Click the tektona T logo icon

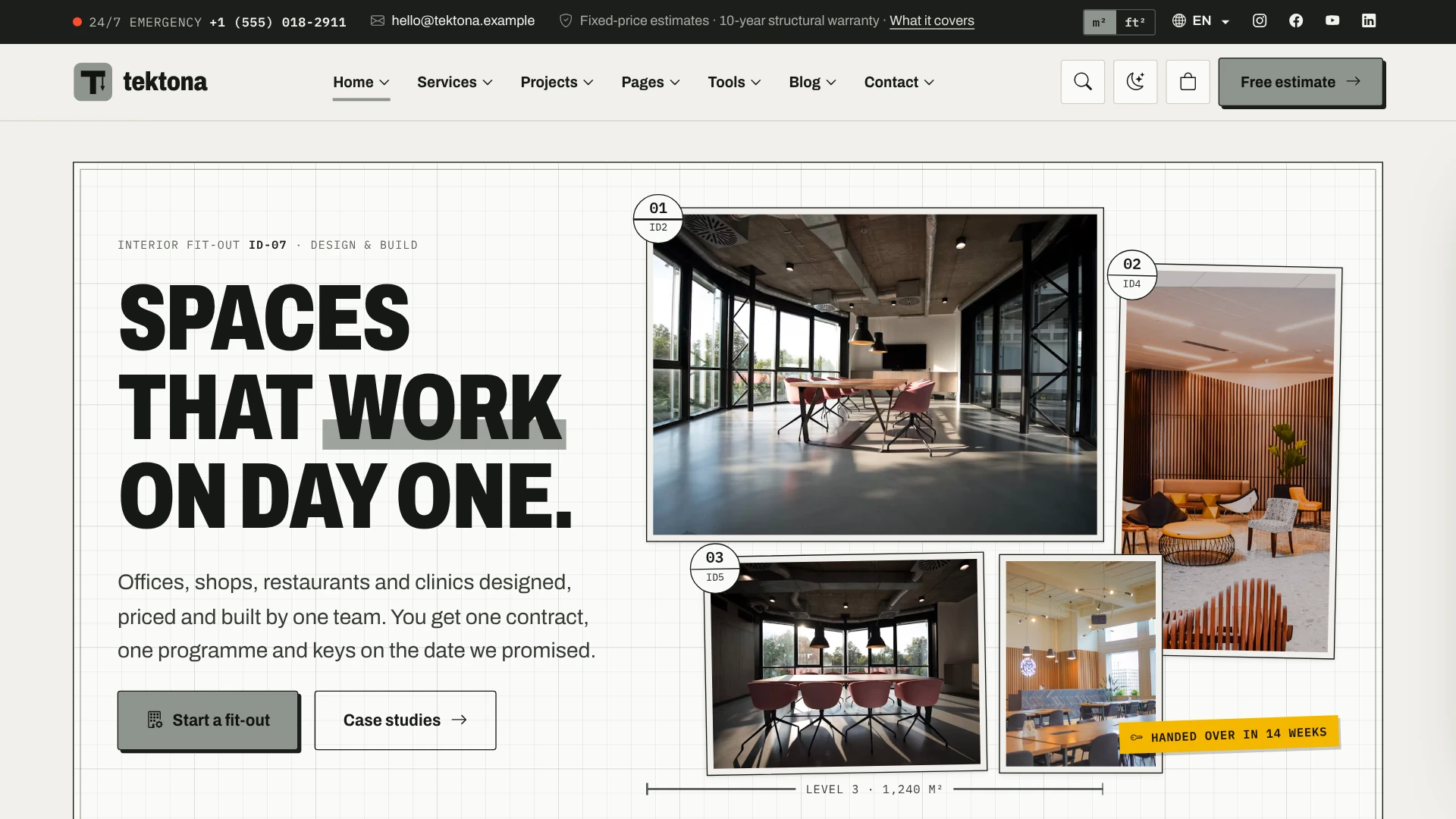[x=93, y=82]
